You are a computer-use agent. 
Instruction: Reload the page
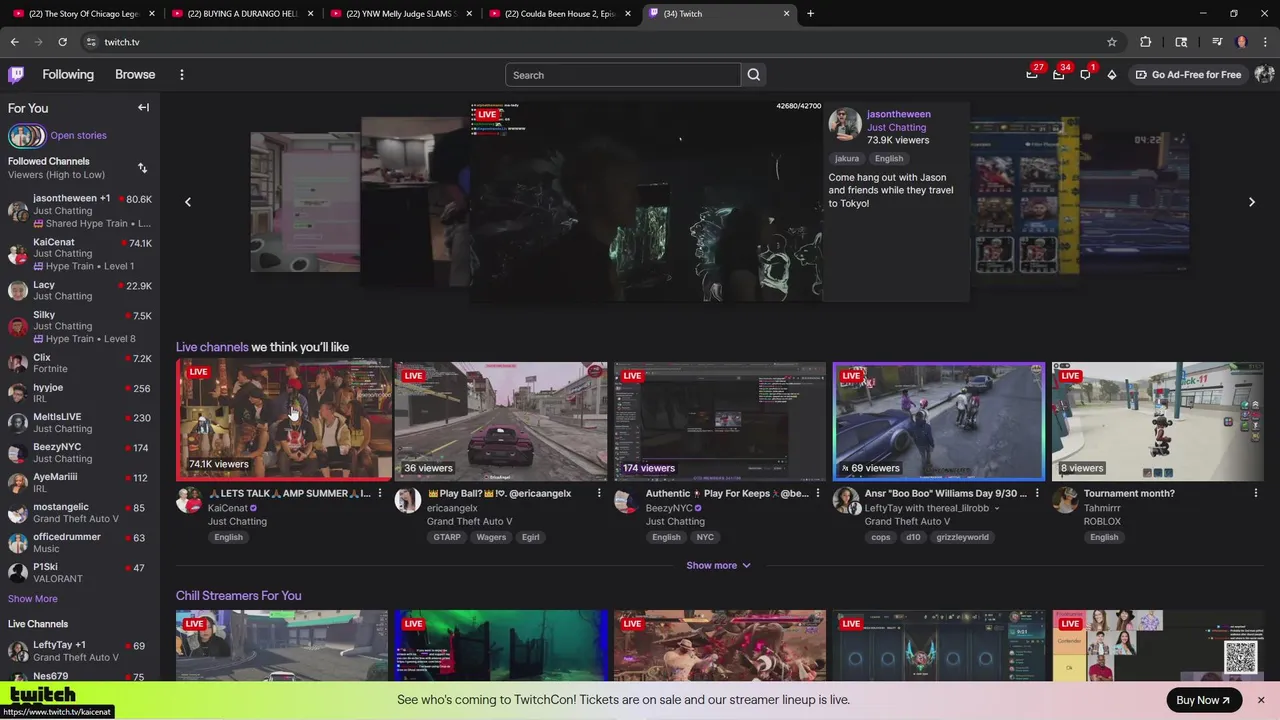(x=62, y=42)
